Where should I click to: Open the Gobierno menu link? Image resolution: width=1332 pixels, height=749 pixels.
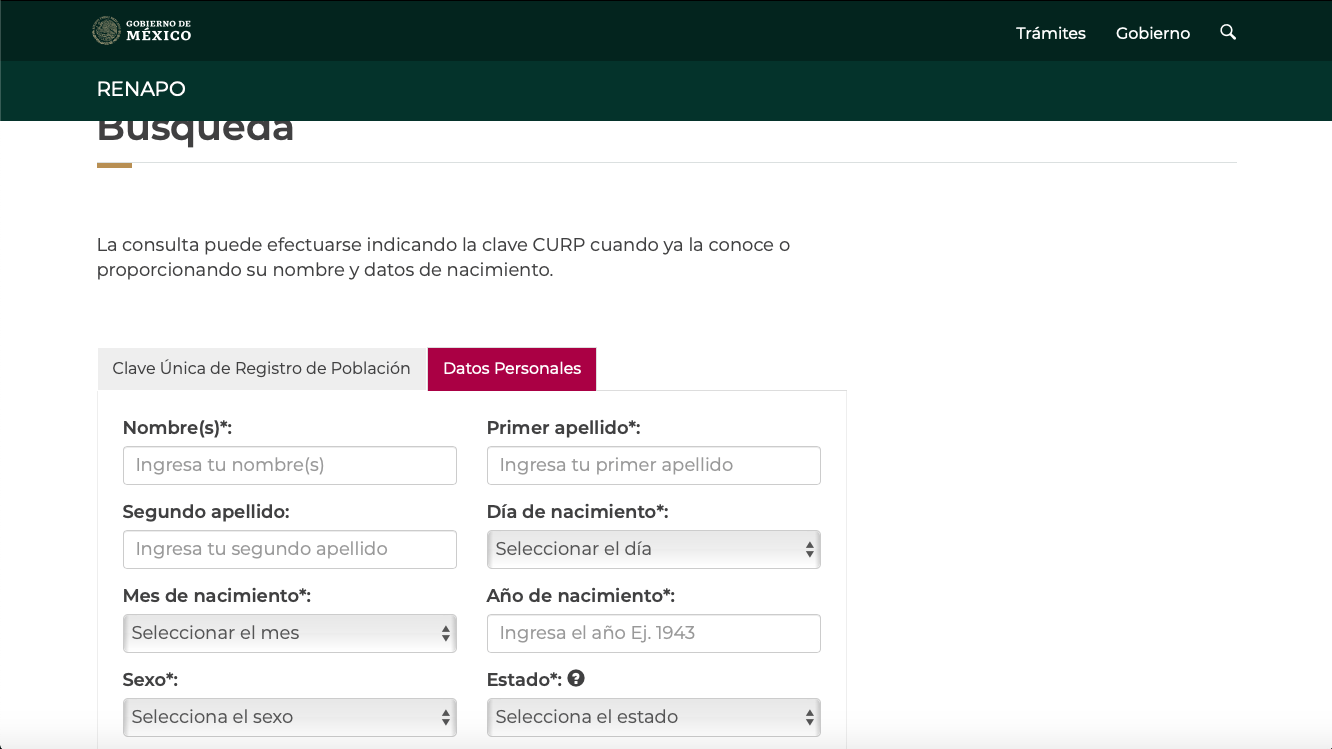[1152, 33]
